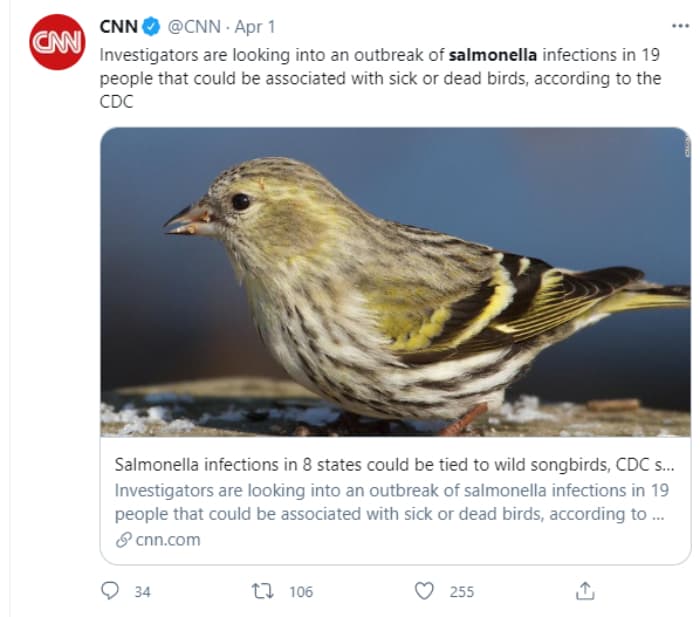Click the reply count 34
The height and width of the screenshot is (617, 700).
click(x=142, y=592)
